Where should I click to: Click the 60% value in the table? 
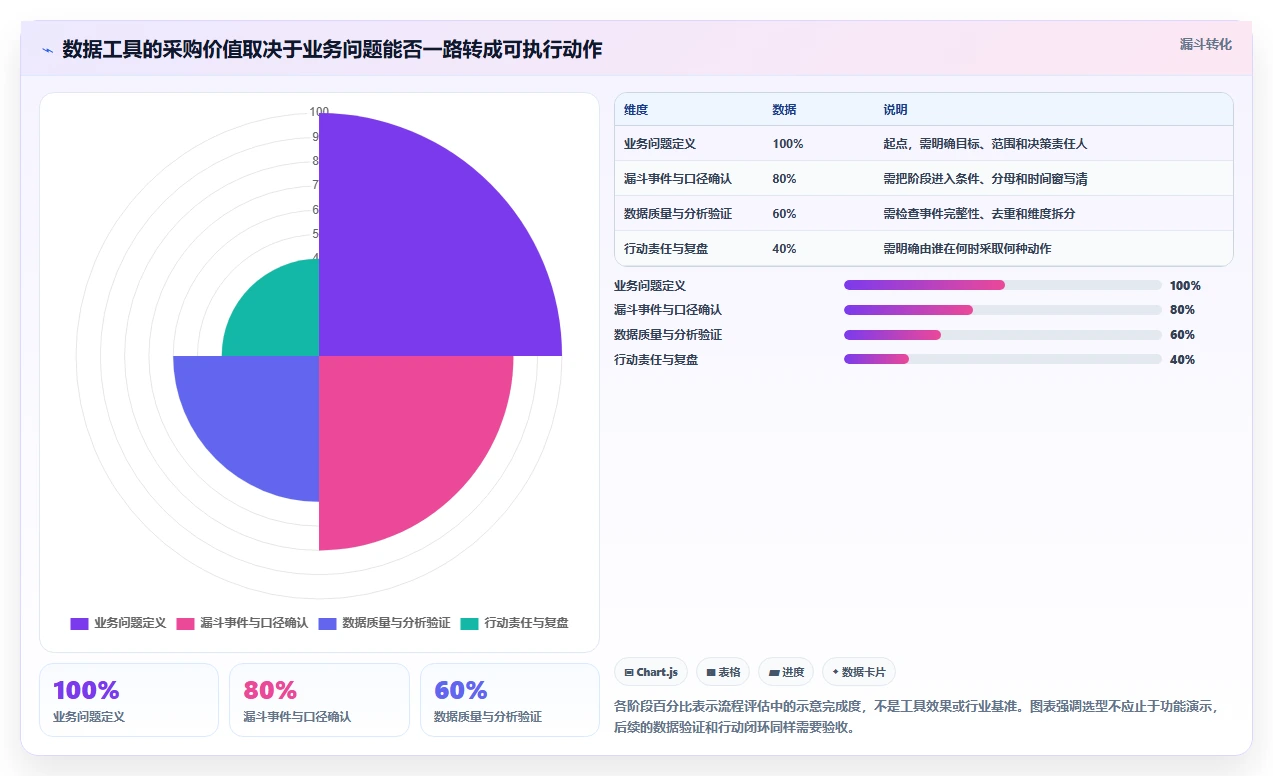(784, 214)
